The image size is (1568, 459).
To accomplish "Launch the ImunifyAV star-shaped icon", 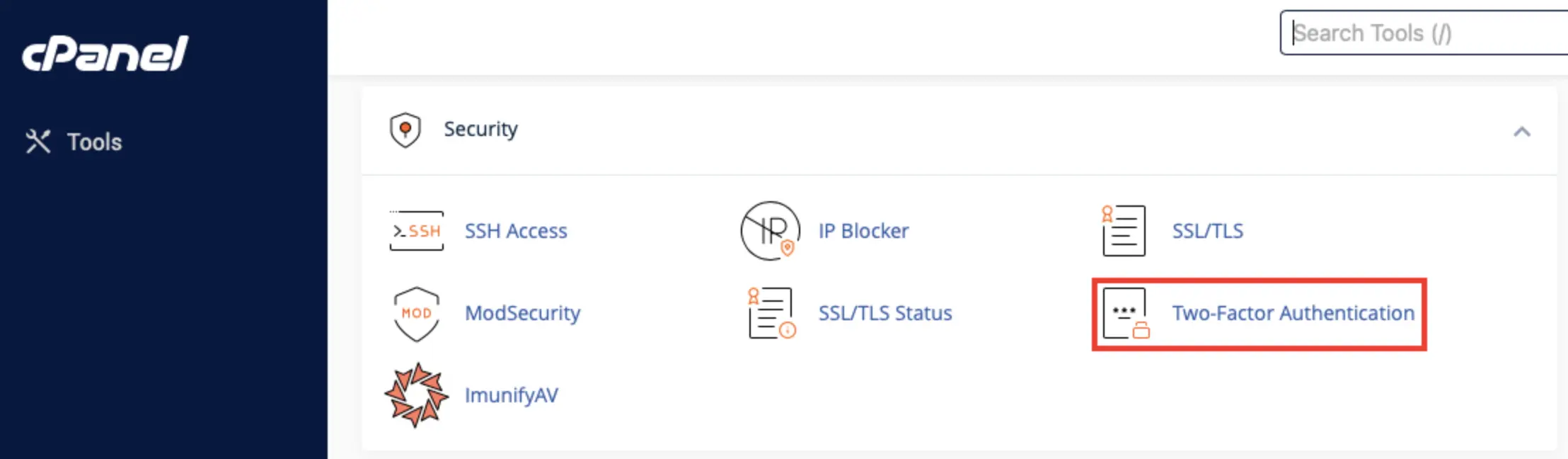I will click(x=416, y=395).
